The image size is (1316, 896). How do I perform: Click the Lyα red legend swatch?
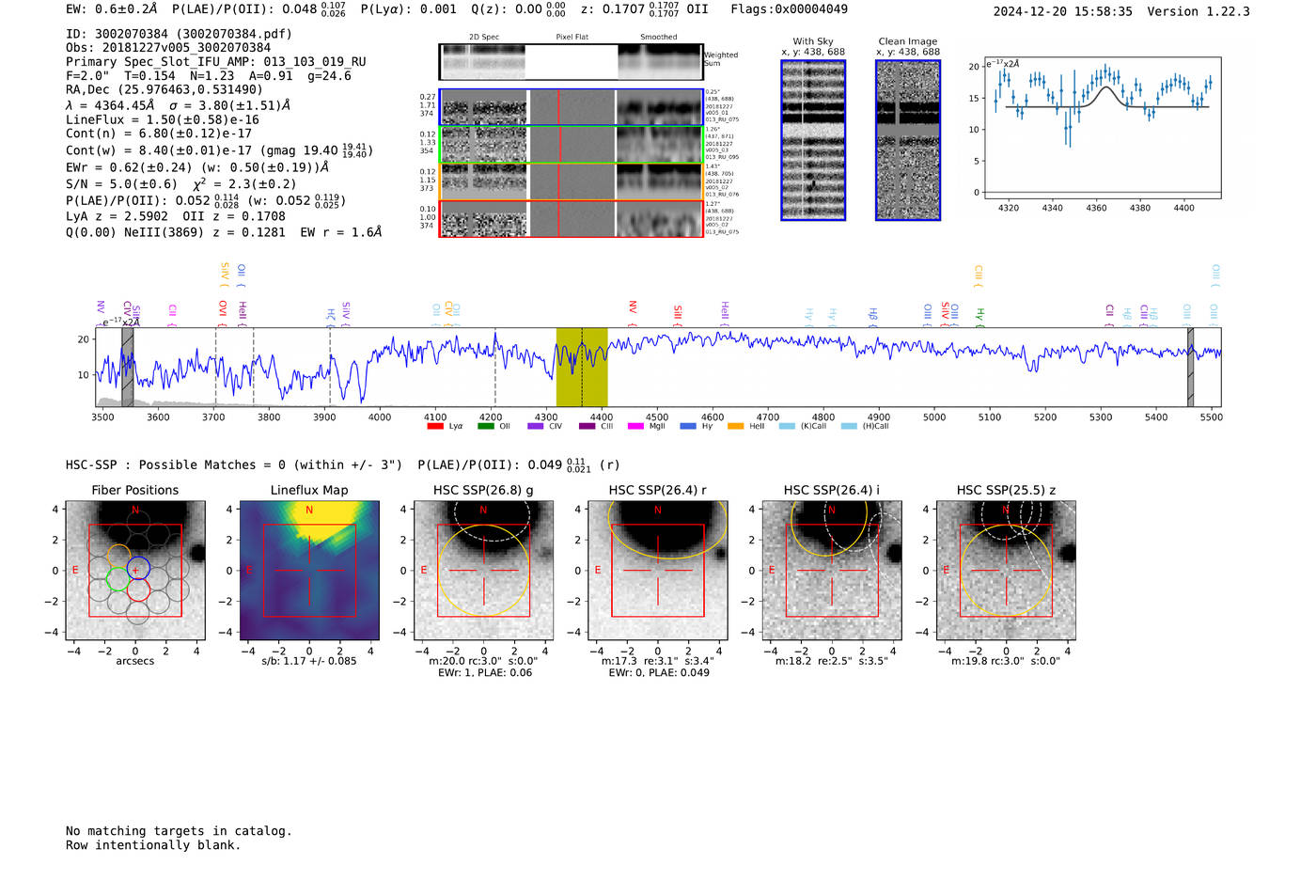[435, 426]
